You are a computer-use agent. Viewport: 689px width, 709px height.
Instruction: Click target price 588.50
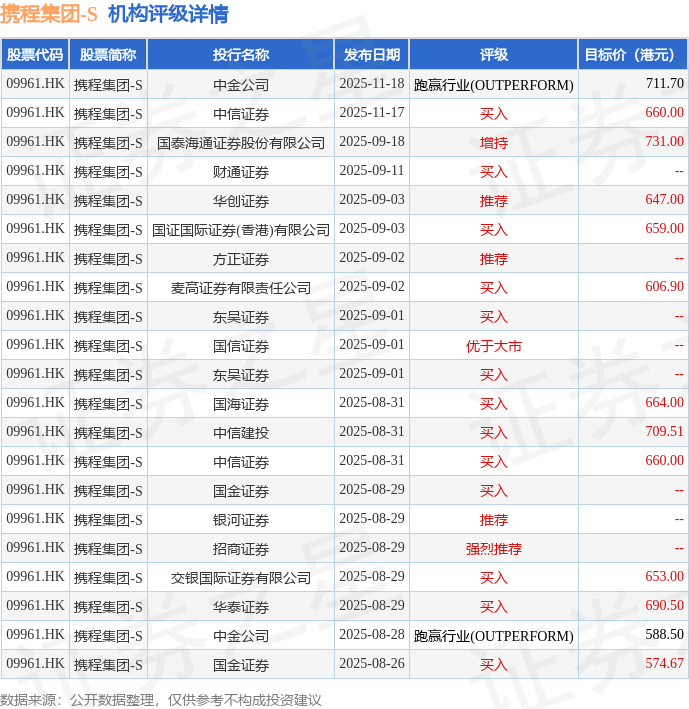pos(665,634)
